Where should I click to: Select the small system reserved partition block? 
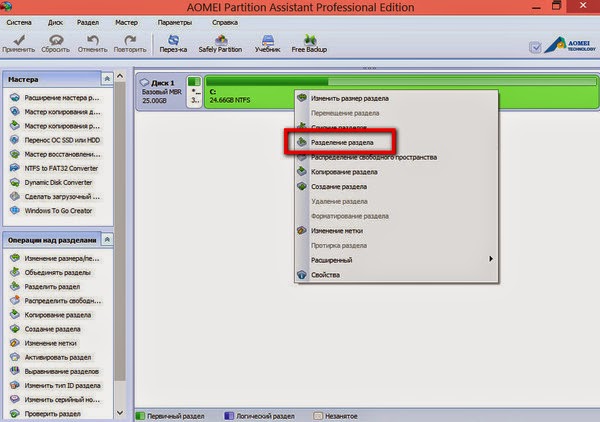click(194, 91)
